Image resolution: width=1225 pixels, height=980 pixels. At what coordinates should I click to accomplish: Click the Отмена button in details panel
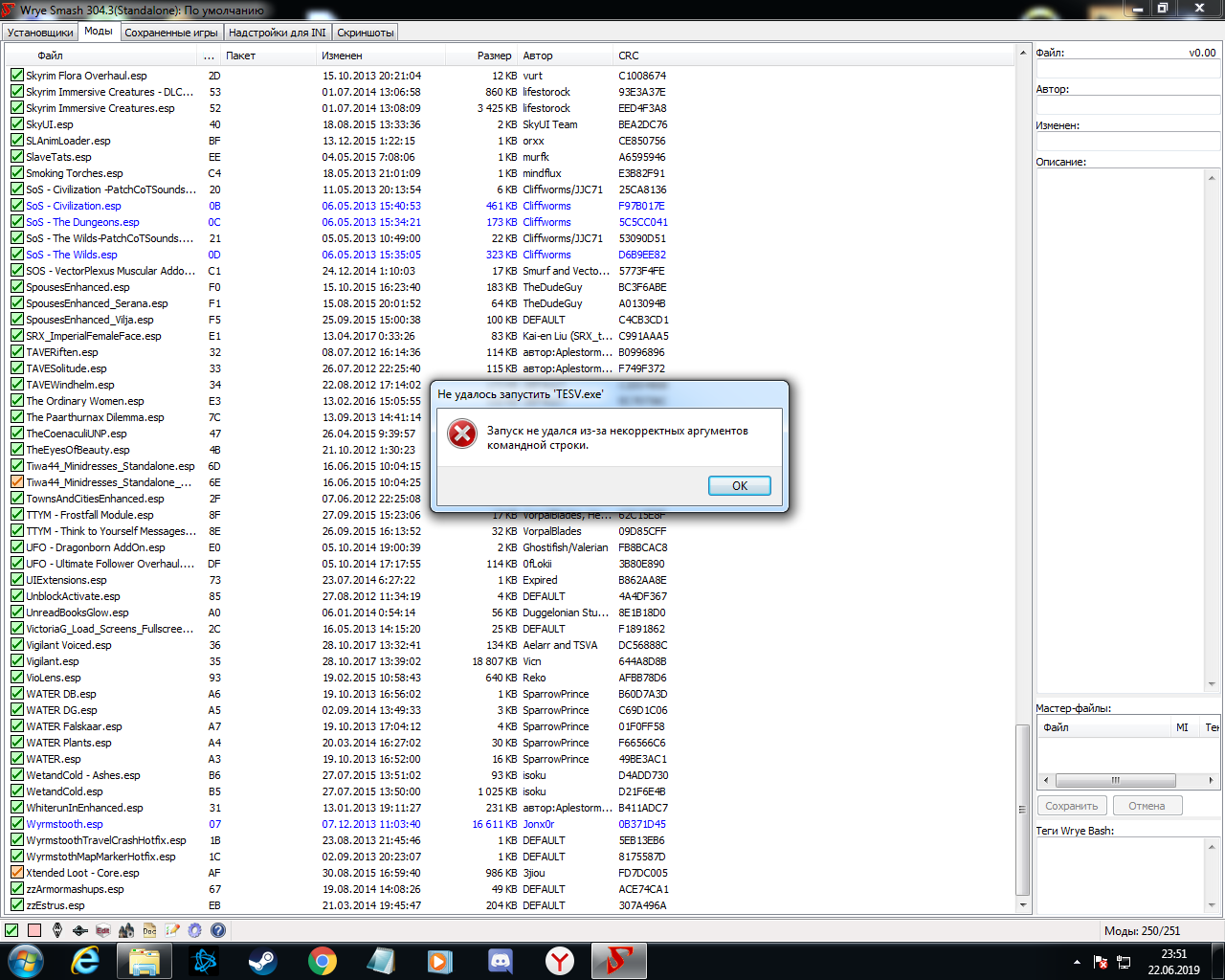click(1147, 806)
